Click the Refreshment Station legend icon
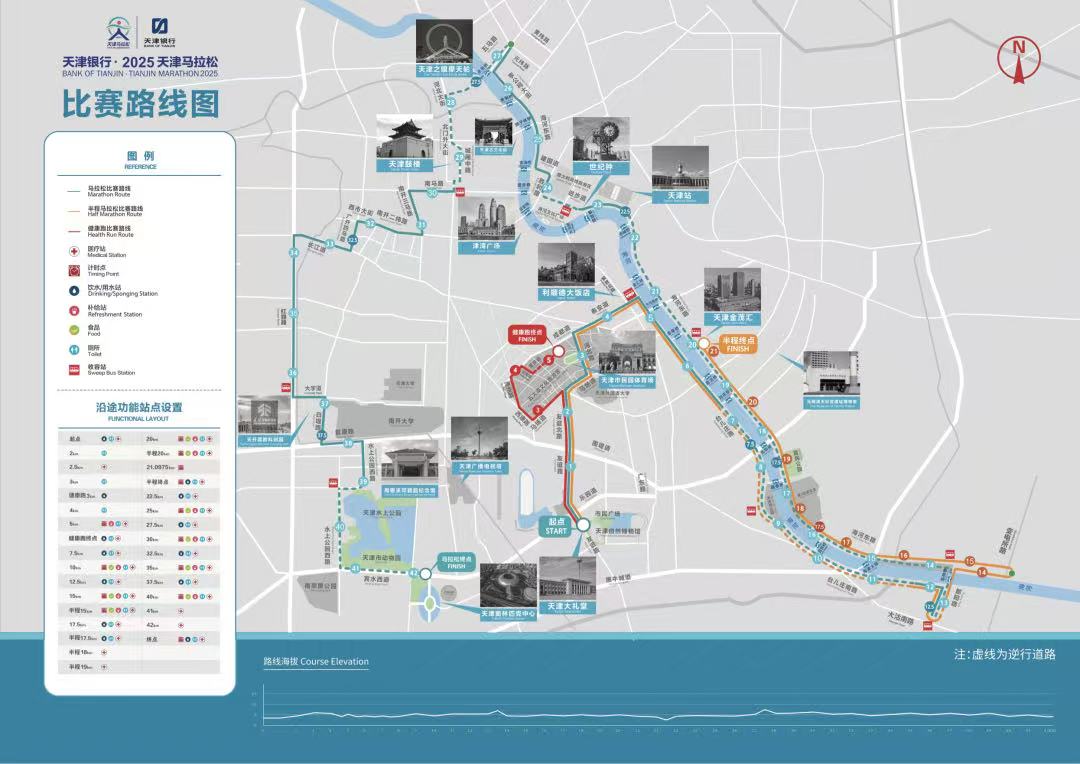Image resolution: width=1080 pixels, height=764 pixels. pyautogui.click(x=74, y=310)
